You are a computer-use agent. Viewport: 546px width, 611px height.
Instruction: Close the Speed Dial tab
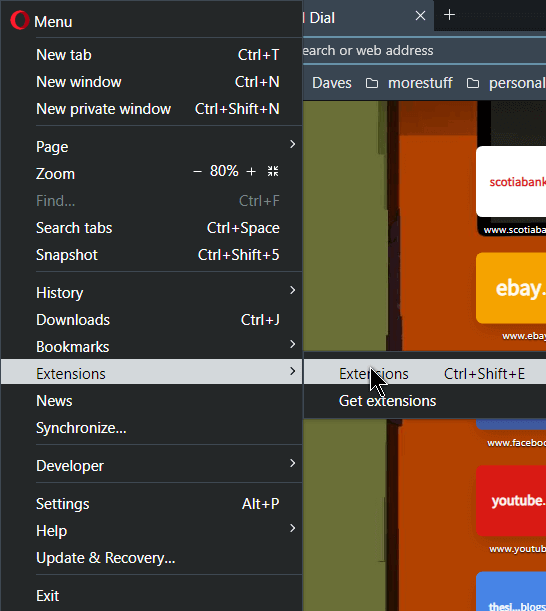[420, 16]
